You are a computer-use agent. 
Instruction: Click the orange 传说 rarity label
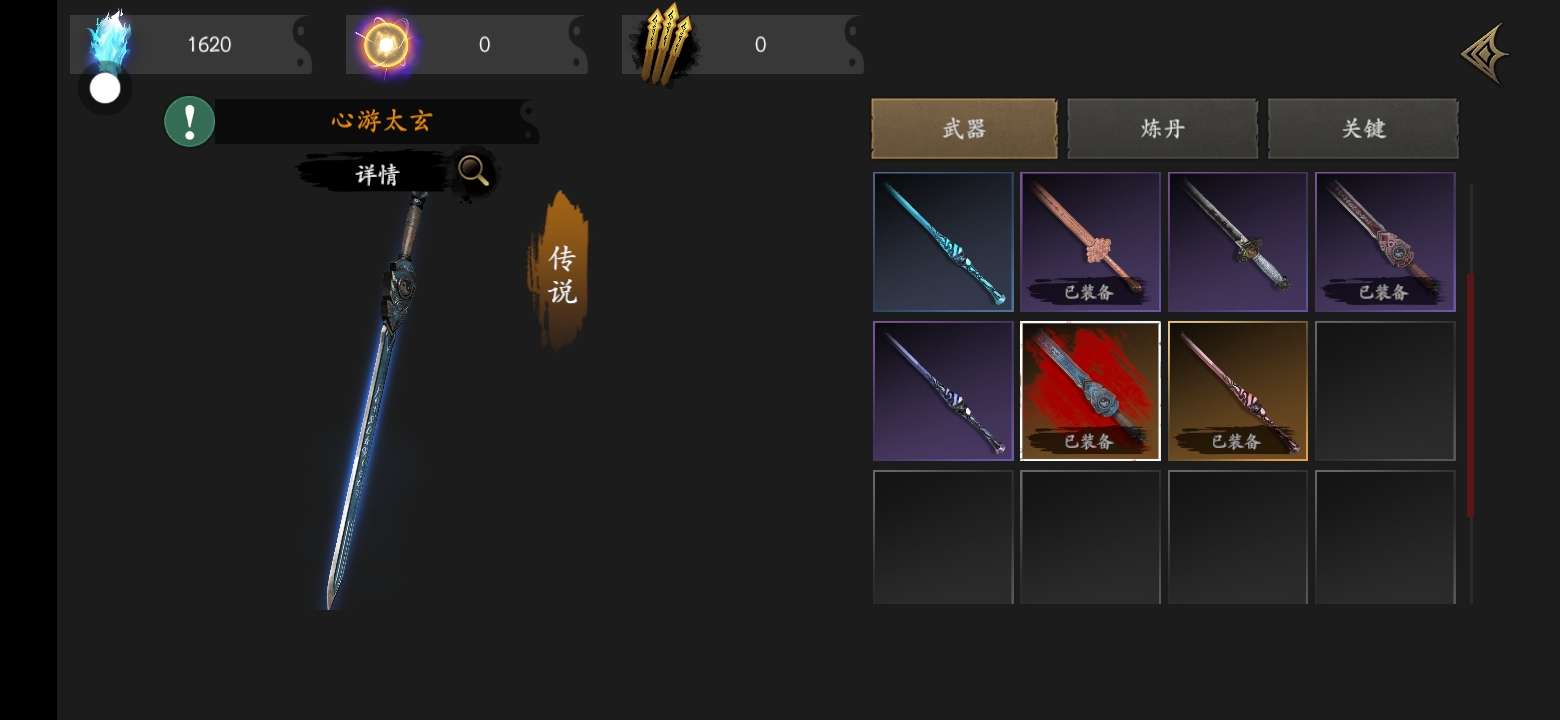(561, 272)
